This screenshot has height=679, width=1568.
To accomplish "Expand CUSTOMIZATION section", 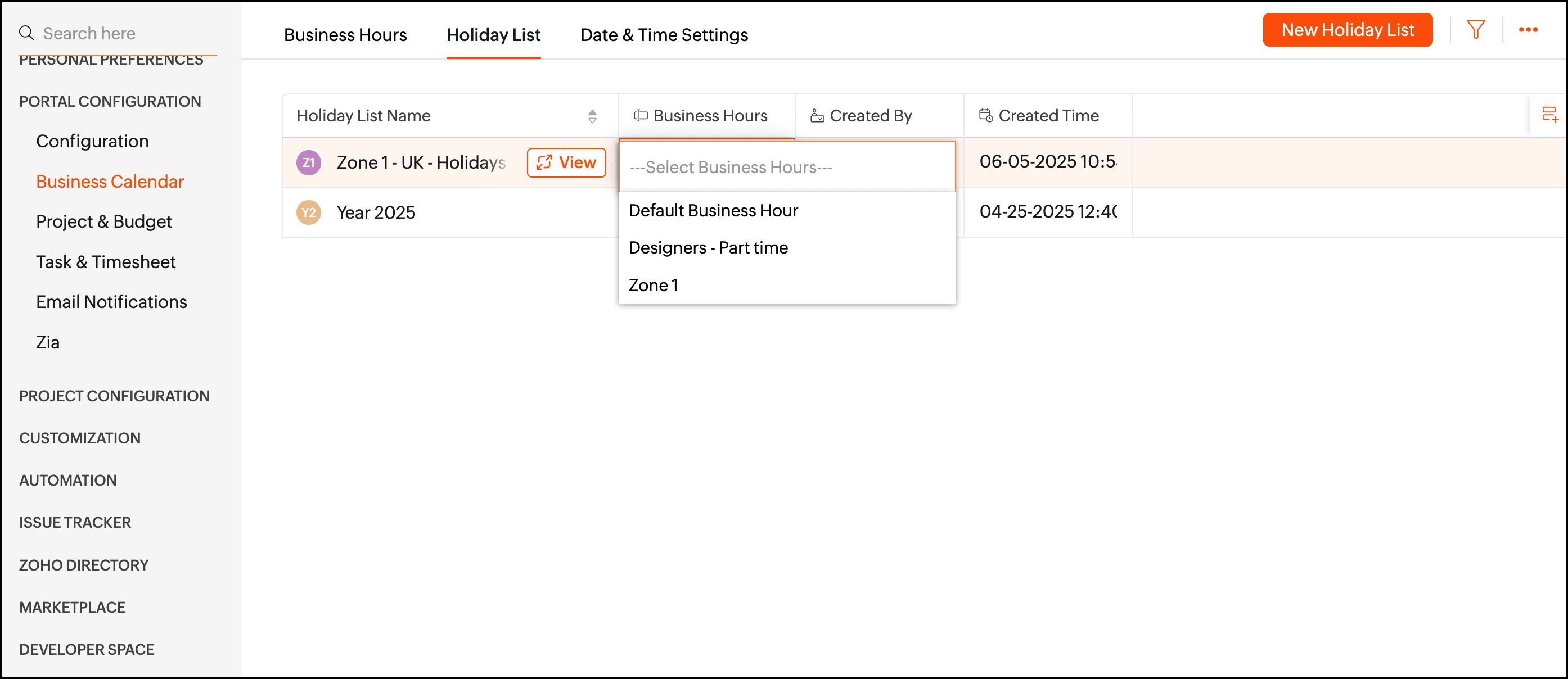I will click(80, 438).
